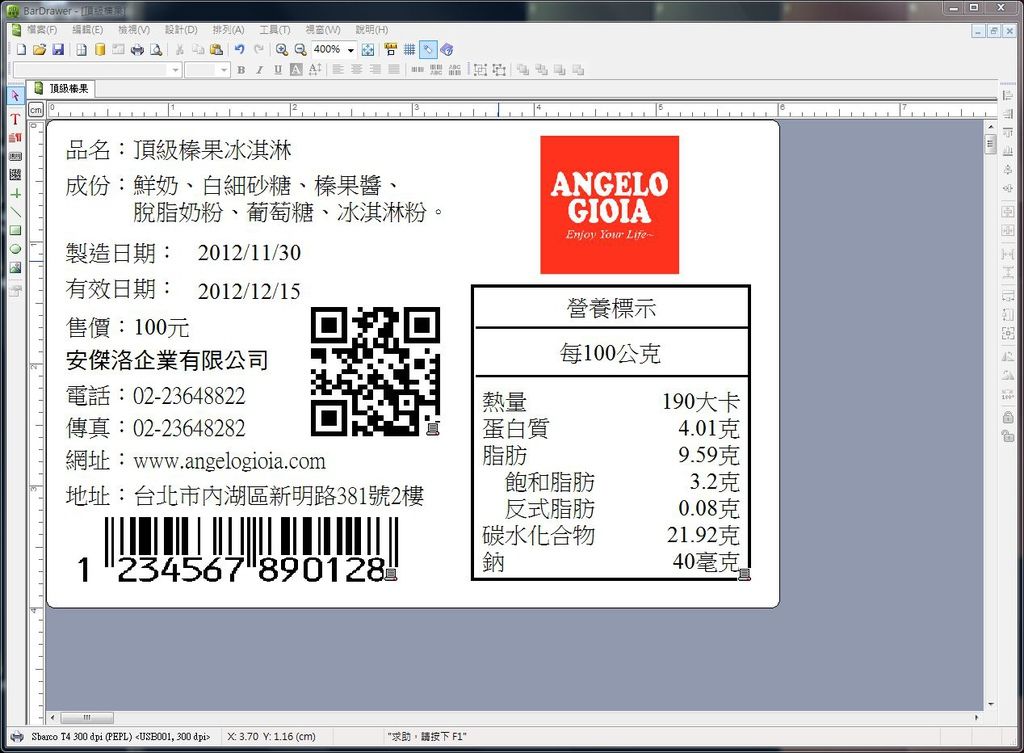The height and width of the screenshot is (753, 1024).
Task: Zoom out with the minus magnifier
Action: 300,50
